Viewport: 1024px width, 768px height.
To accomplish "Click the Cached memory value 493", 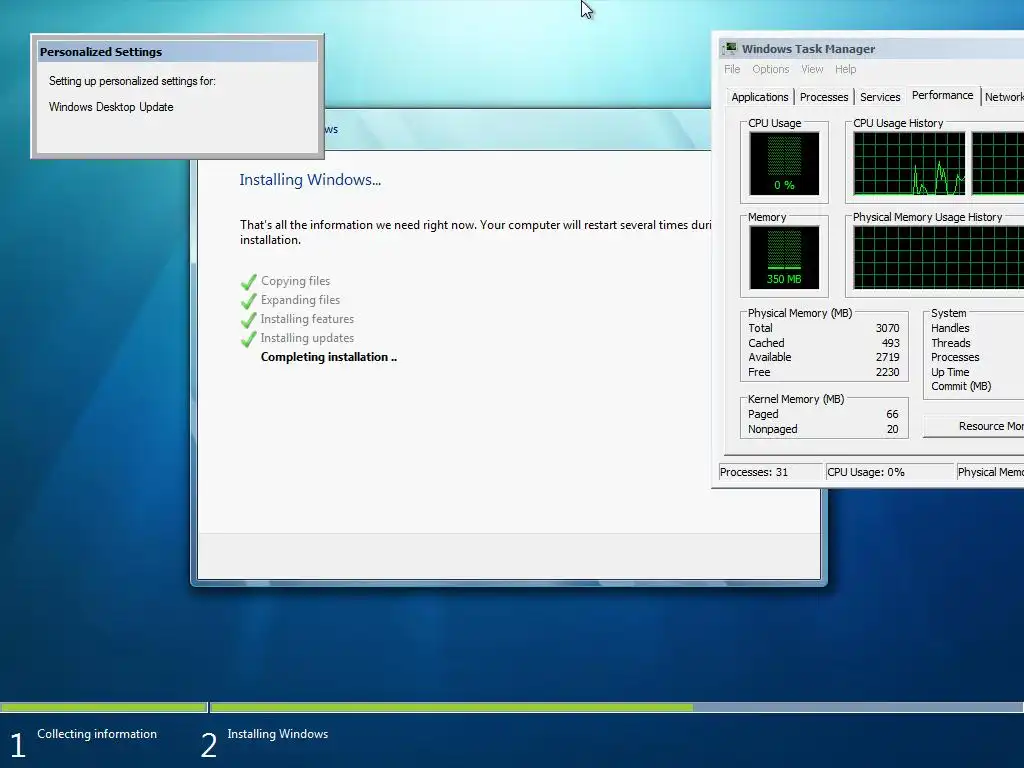I will tap(891, 343).
